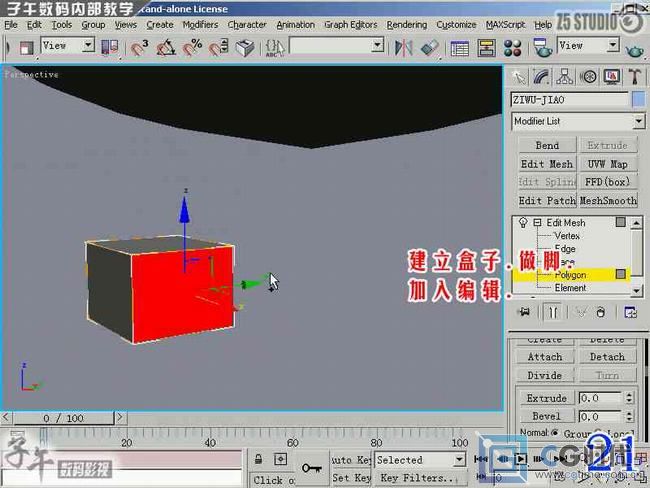Select the Vertex sub-object level
650x488 pixels.
tap(567, 236)
